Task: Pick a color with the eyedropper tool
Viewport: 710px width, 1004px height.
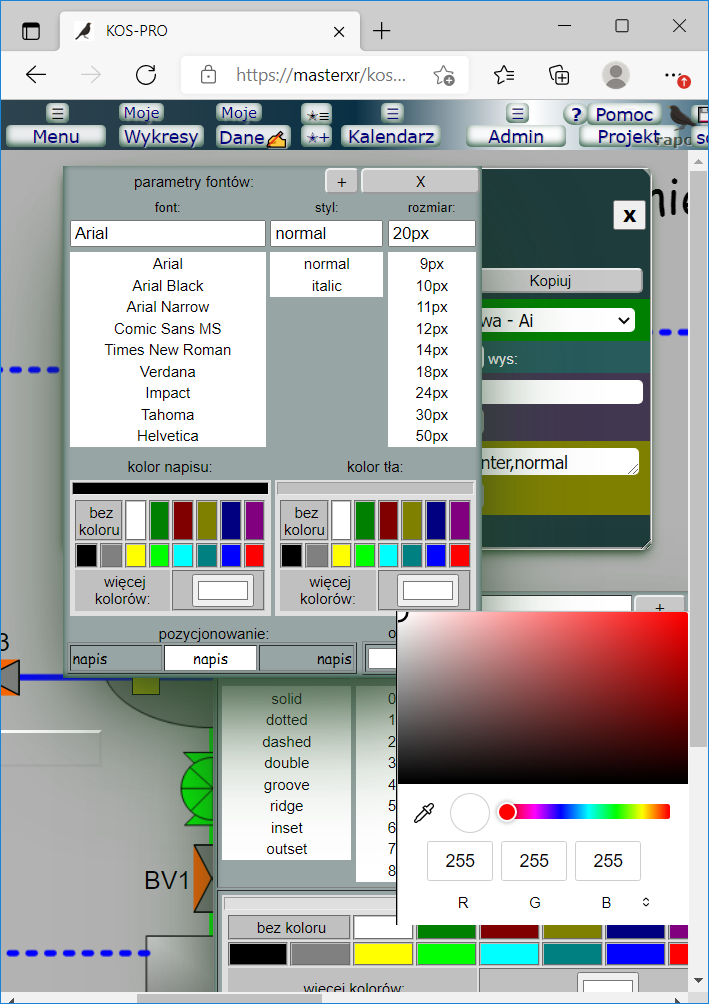Action: [424, 812]
